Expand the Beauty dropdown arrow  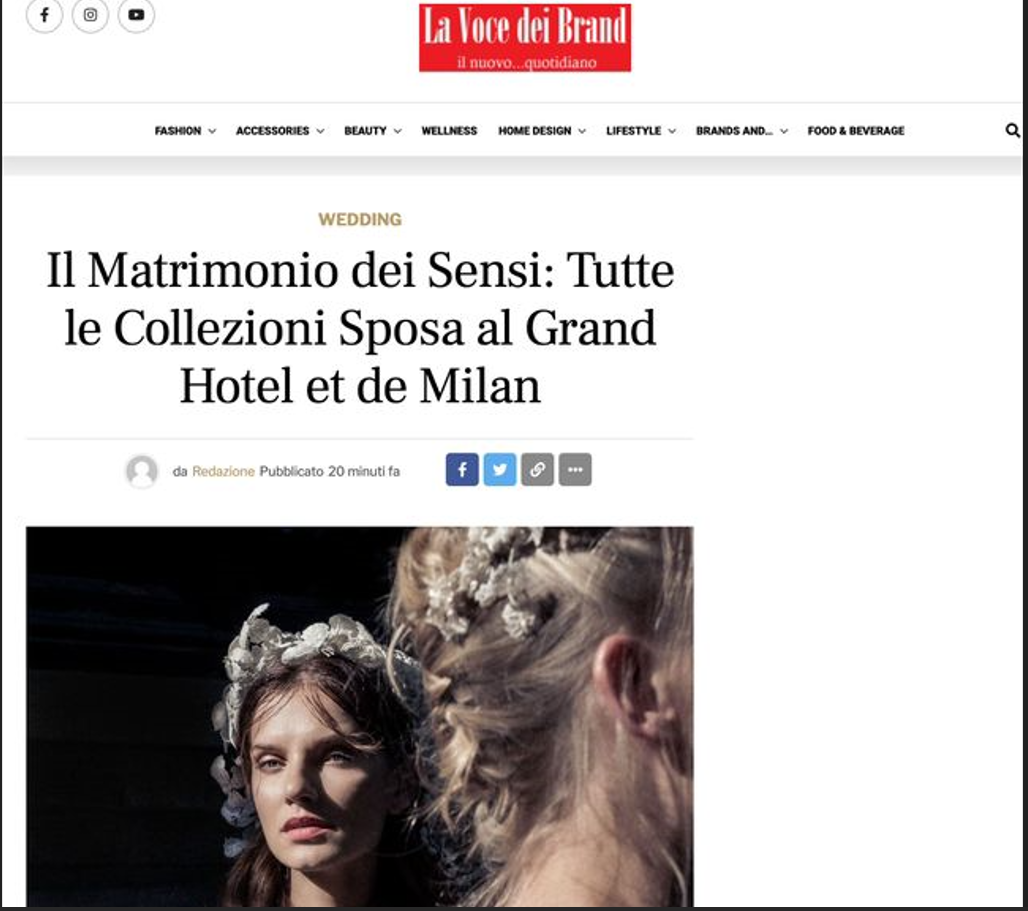pyautogui.click(x=397, y=131)
